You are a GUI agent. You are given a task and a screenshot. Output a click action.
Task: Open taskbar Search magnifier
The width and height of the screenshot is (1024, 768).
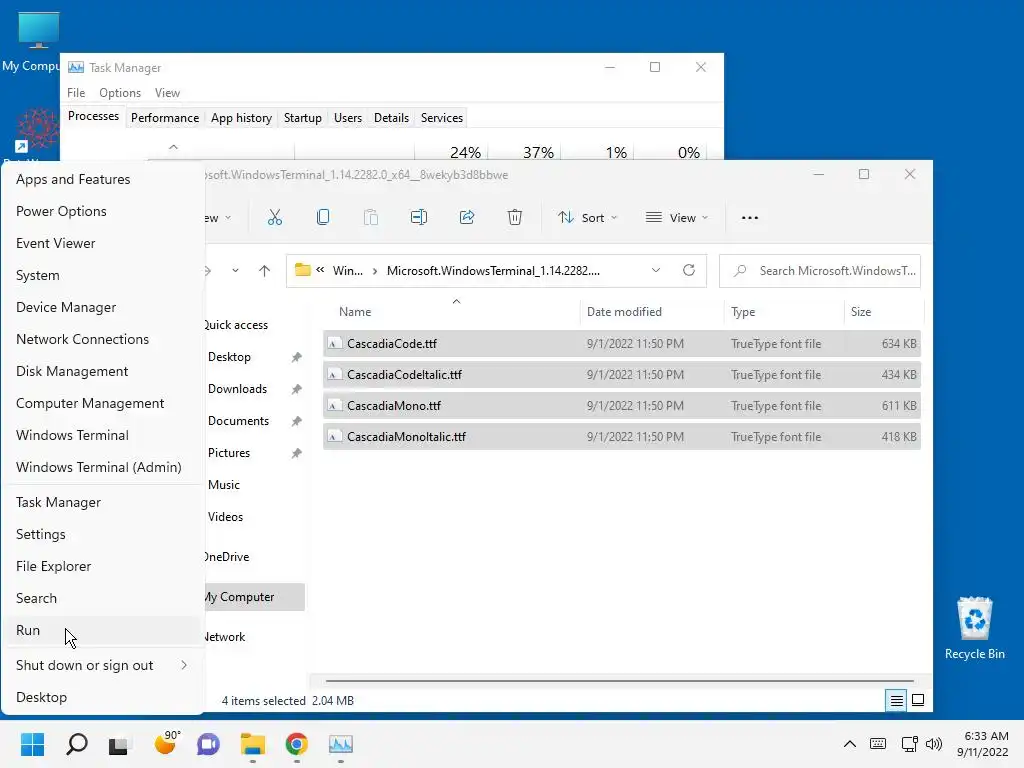[76, 744]
